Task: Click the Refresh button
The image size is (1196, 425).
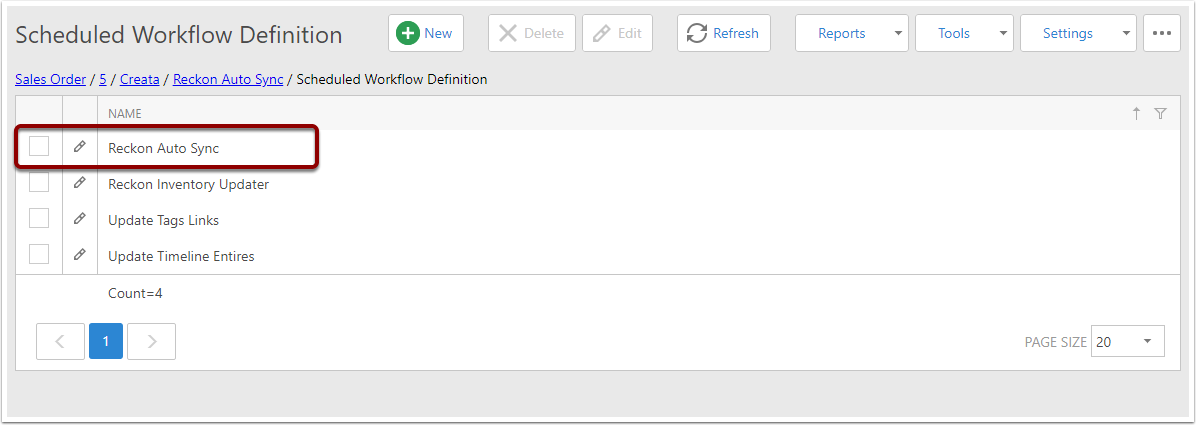Action: tap(724, 34)
